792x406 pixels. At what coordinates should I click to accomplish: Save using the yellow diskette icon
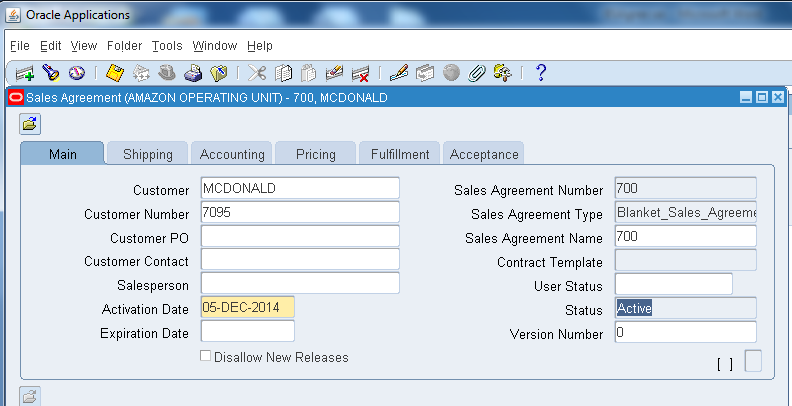[115, 73]
